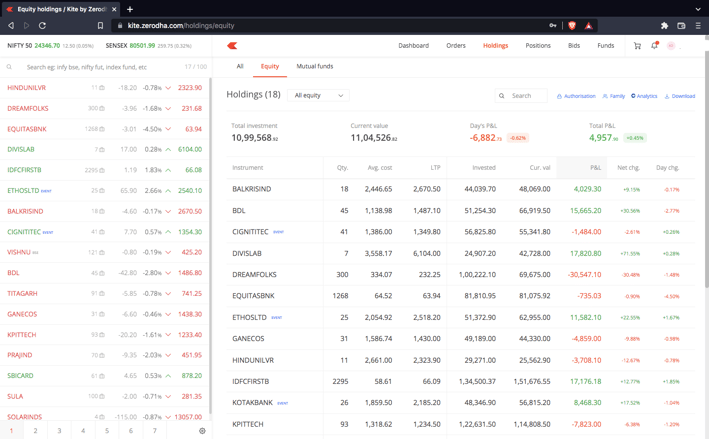This screenshot has height=439, width=709.
Task: Select SULA in the marketwatch
Action: point(104,397)
